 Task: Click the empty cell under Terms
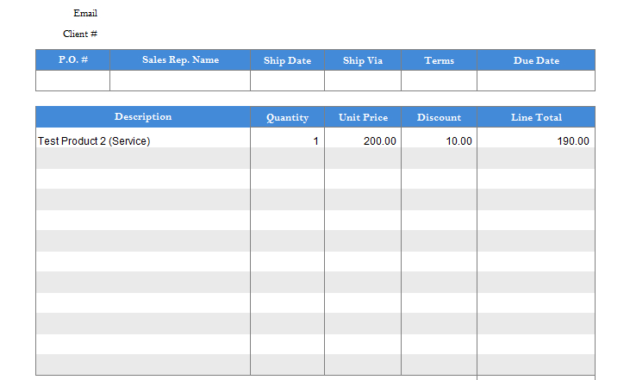point(439,81)
